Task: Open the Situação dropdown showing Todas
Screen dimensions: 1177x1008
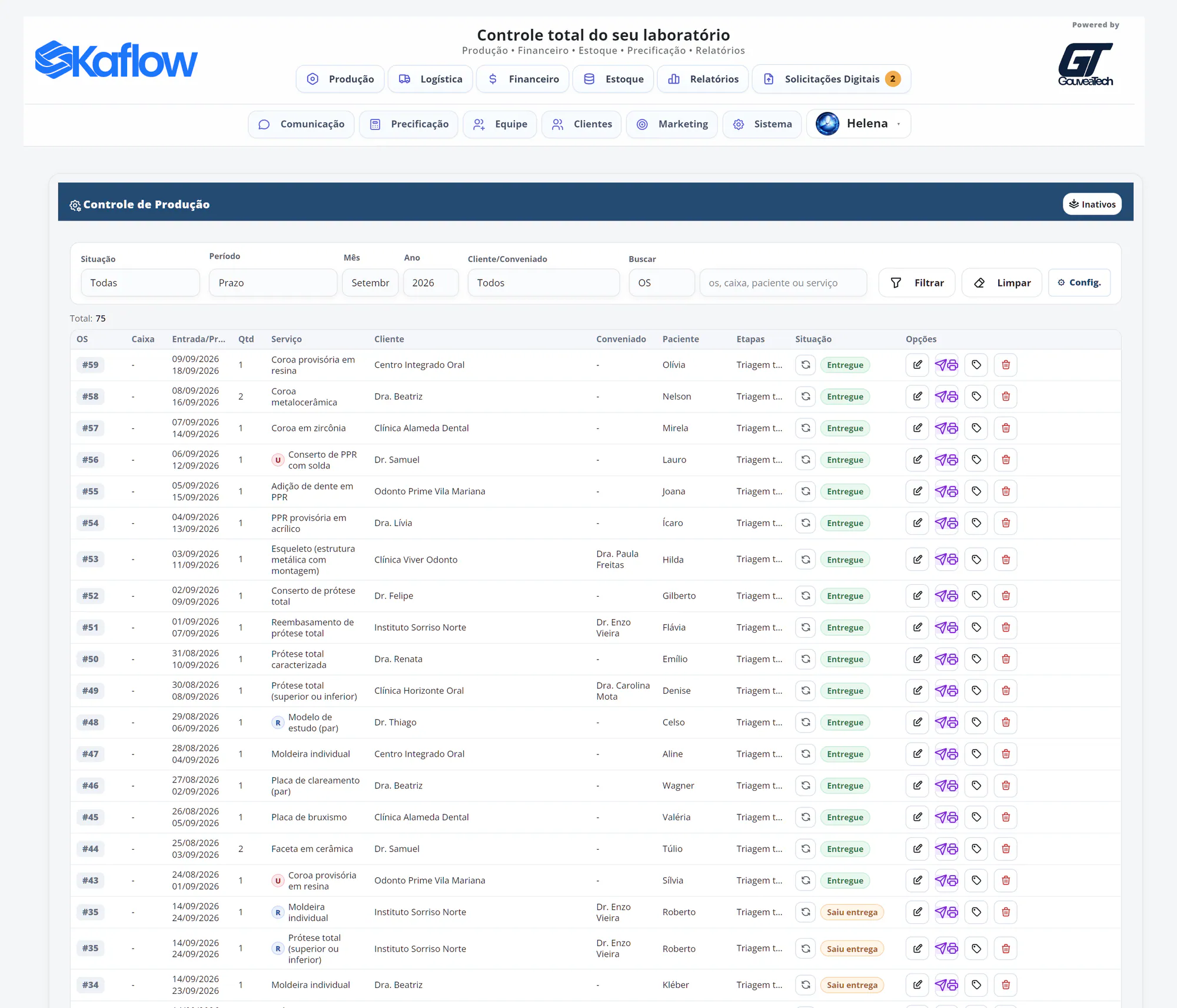Action: pyautogui.click(x=140, y=283)
